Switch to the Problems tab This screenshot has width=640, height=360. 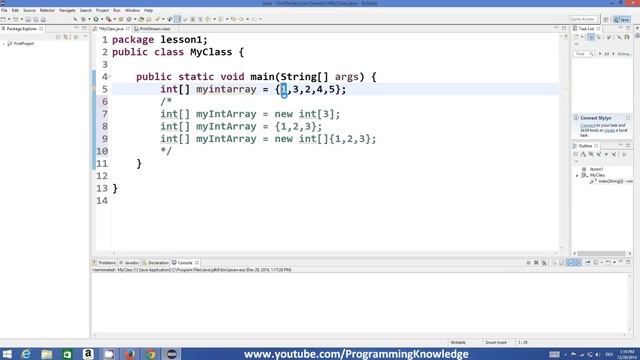[x=104, y=262]
